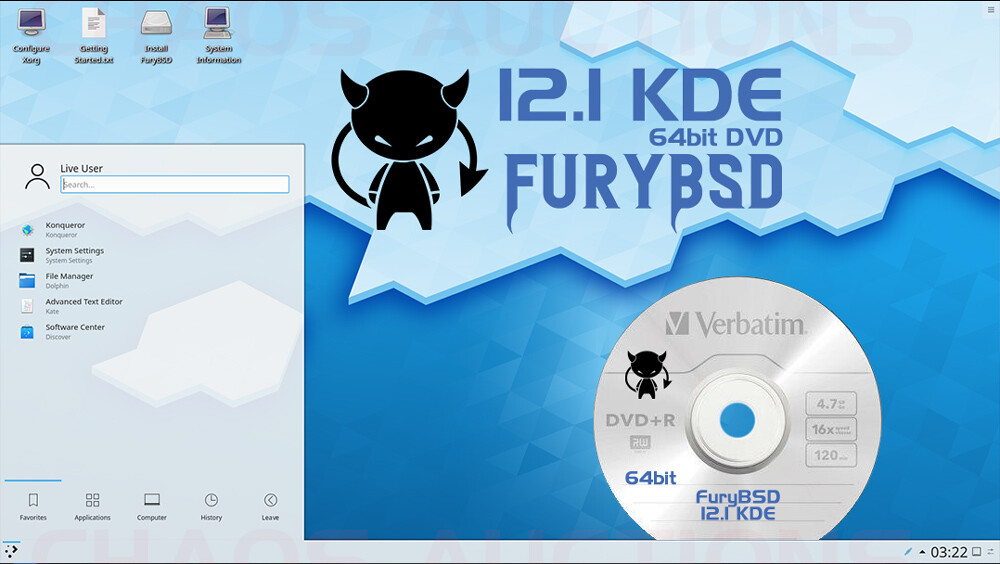Open the desktop toolbox hamburger menu
Viewport: 1000px width, 564px height.
coord(990,10)
